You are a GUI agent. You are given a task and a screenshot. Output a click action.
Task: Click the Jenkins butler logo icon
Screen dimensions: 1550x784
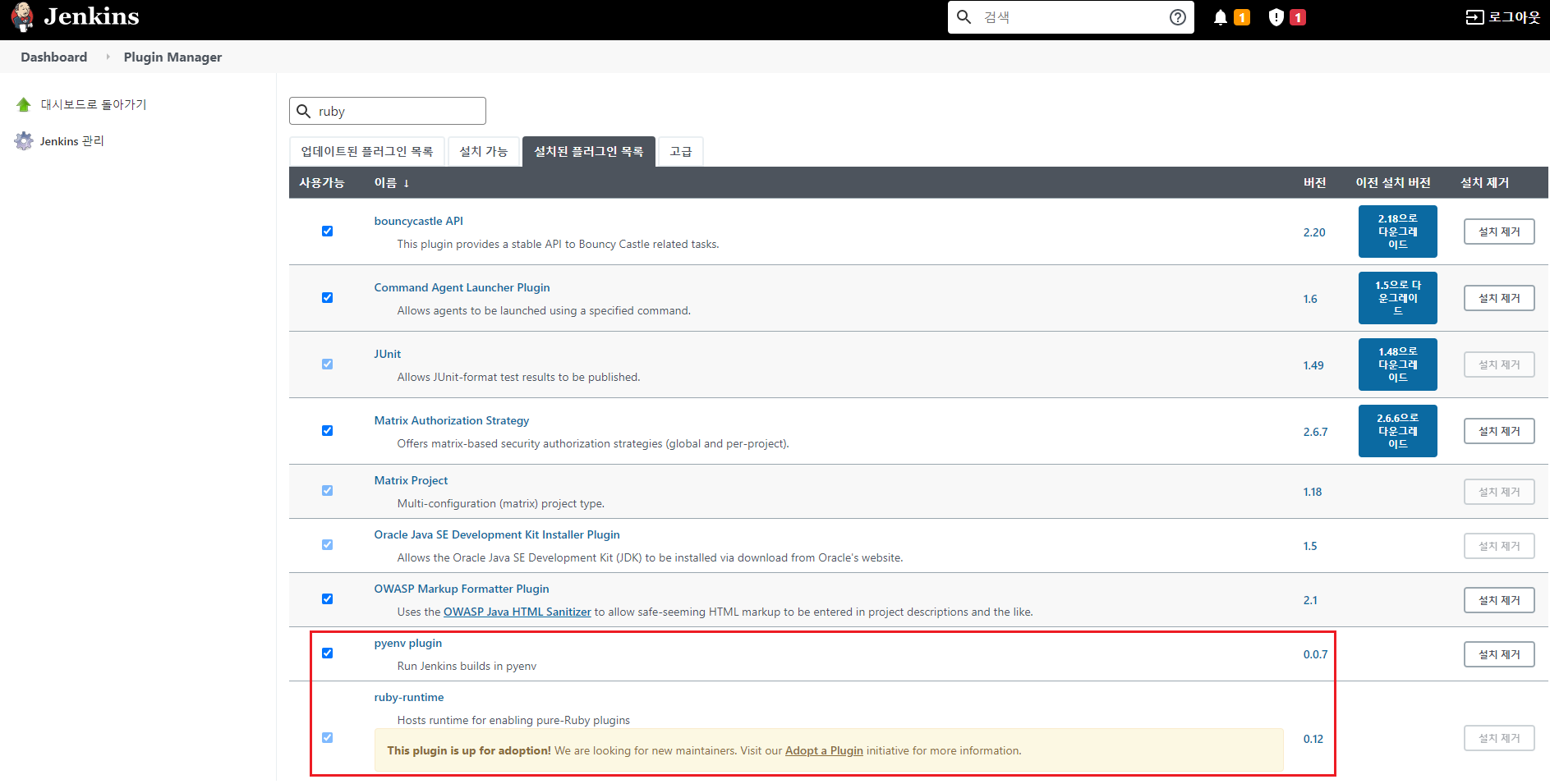22,16
